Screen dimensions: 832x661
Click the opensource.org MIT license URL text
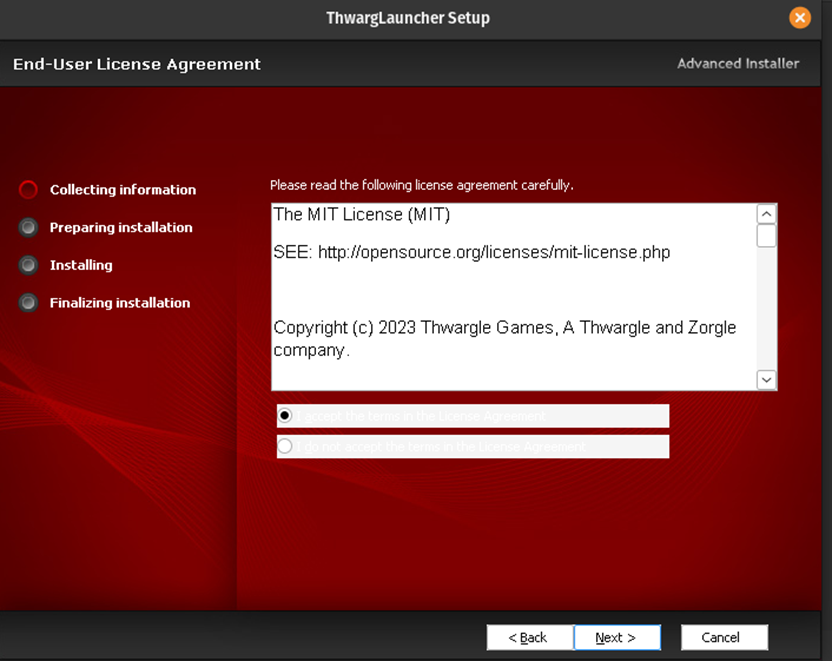(494, 252)
